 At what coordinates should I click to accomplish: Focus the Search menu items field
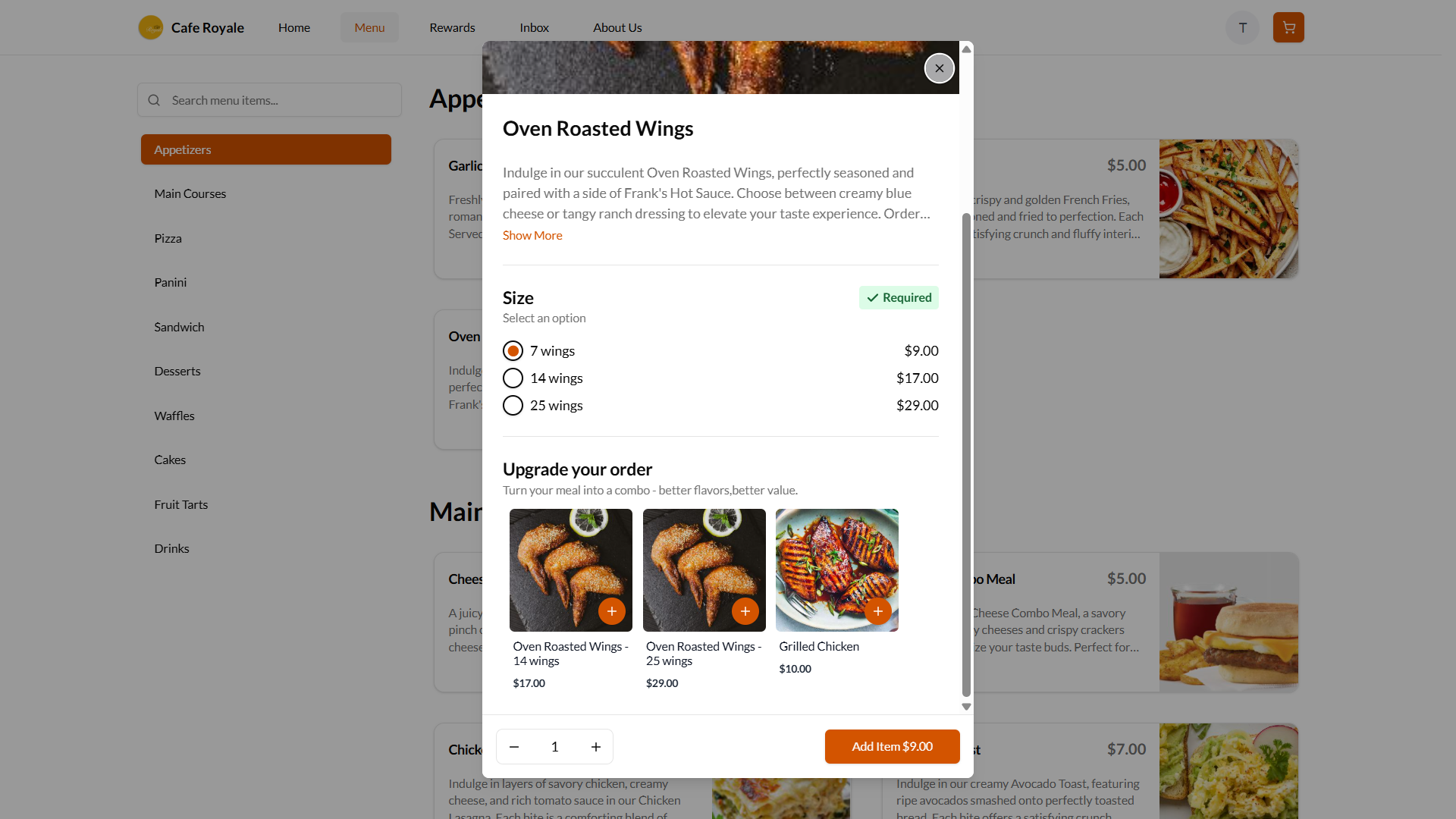[x=281, y=100]
